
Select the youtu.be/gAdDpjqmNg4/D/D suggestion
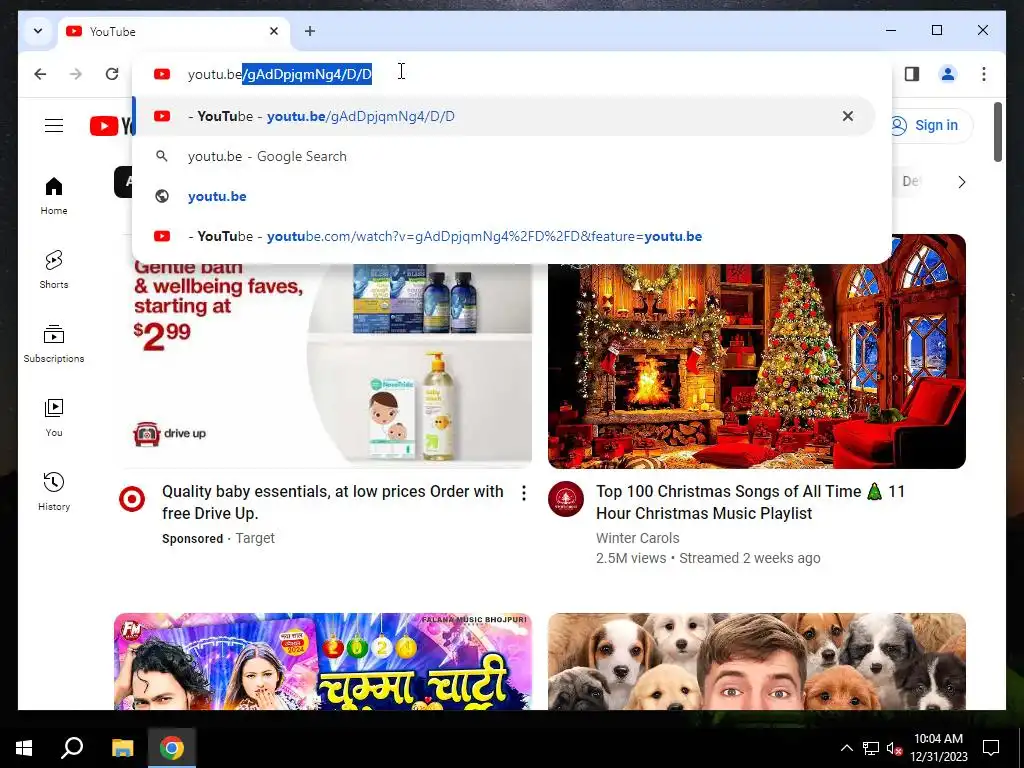[504, 116]
